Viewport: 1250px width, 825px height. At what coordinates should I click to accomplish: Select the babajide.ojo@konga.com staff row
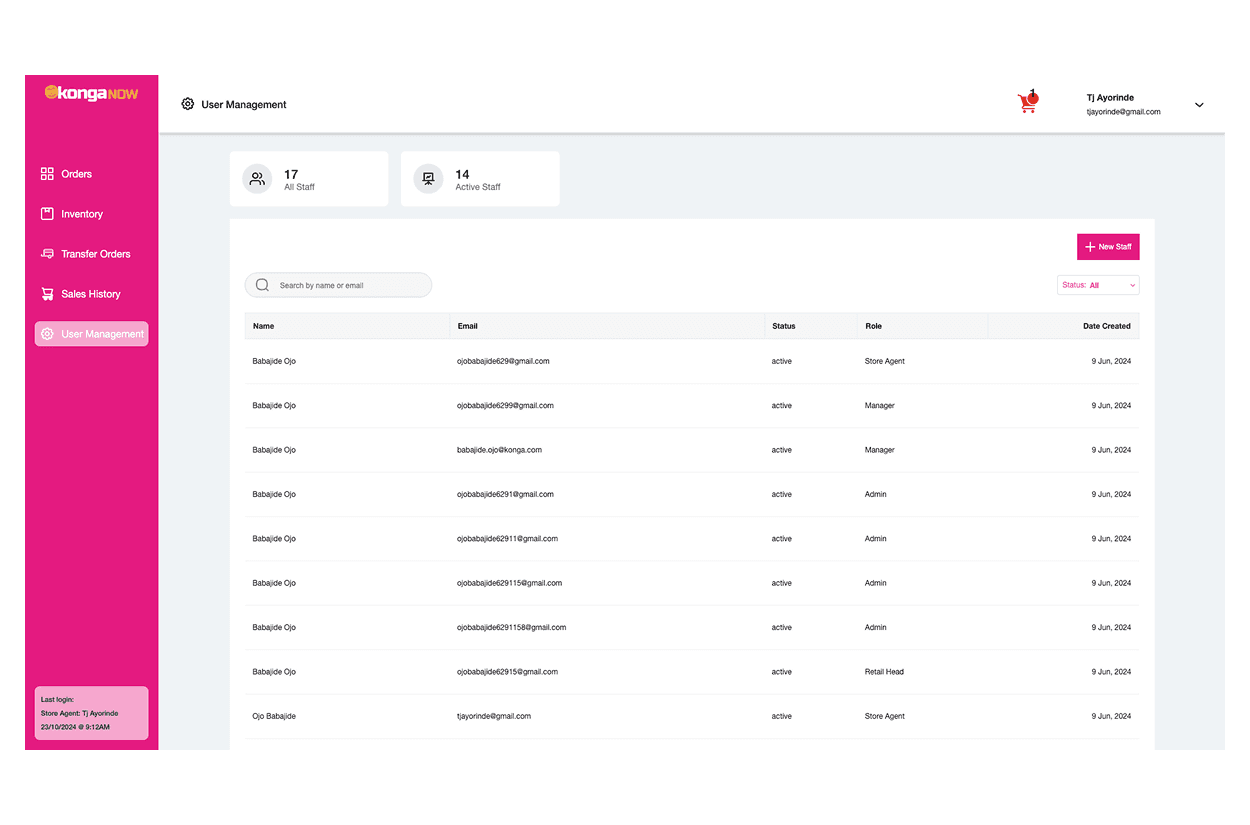[499, 450]
